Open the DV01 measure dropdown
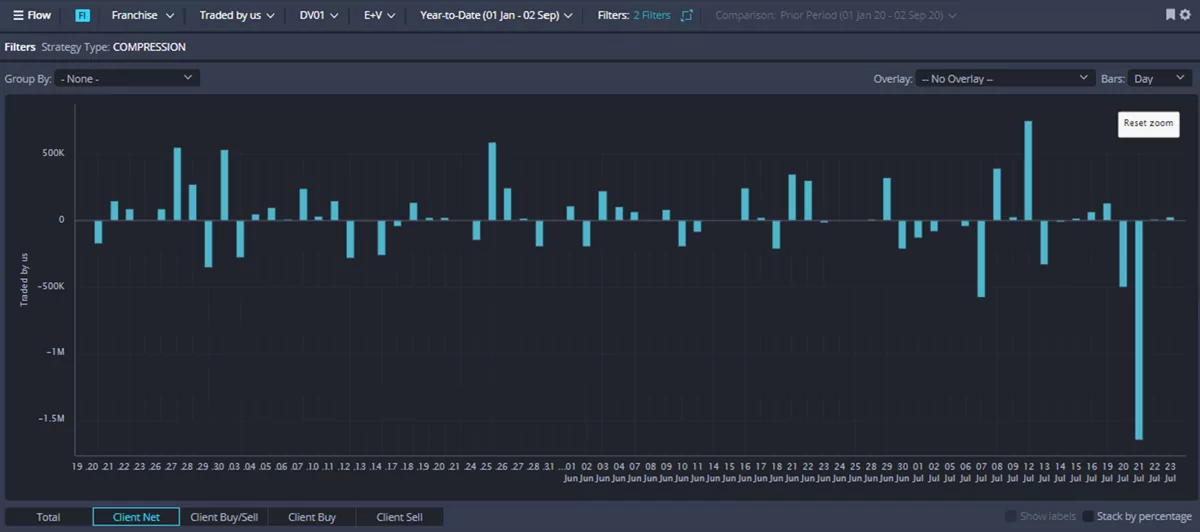 (x=319, y=16)
